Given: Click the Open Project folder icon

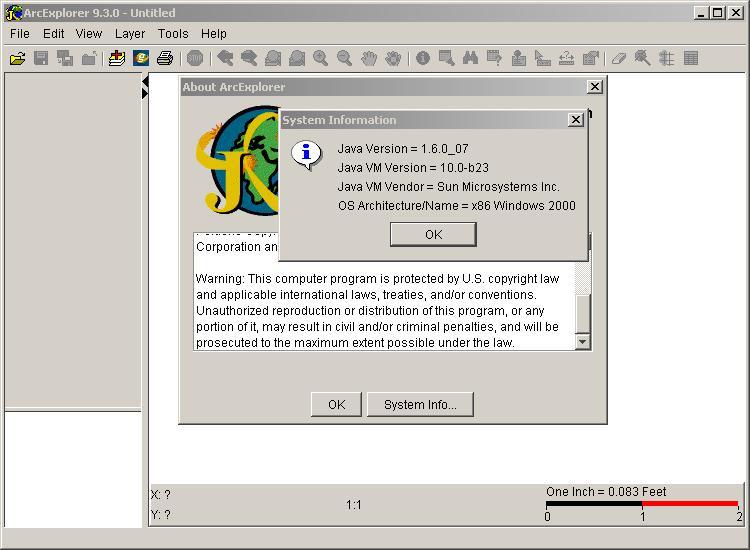Looking at the screenshot, I should coord(18,59).
